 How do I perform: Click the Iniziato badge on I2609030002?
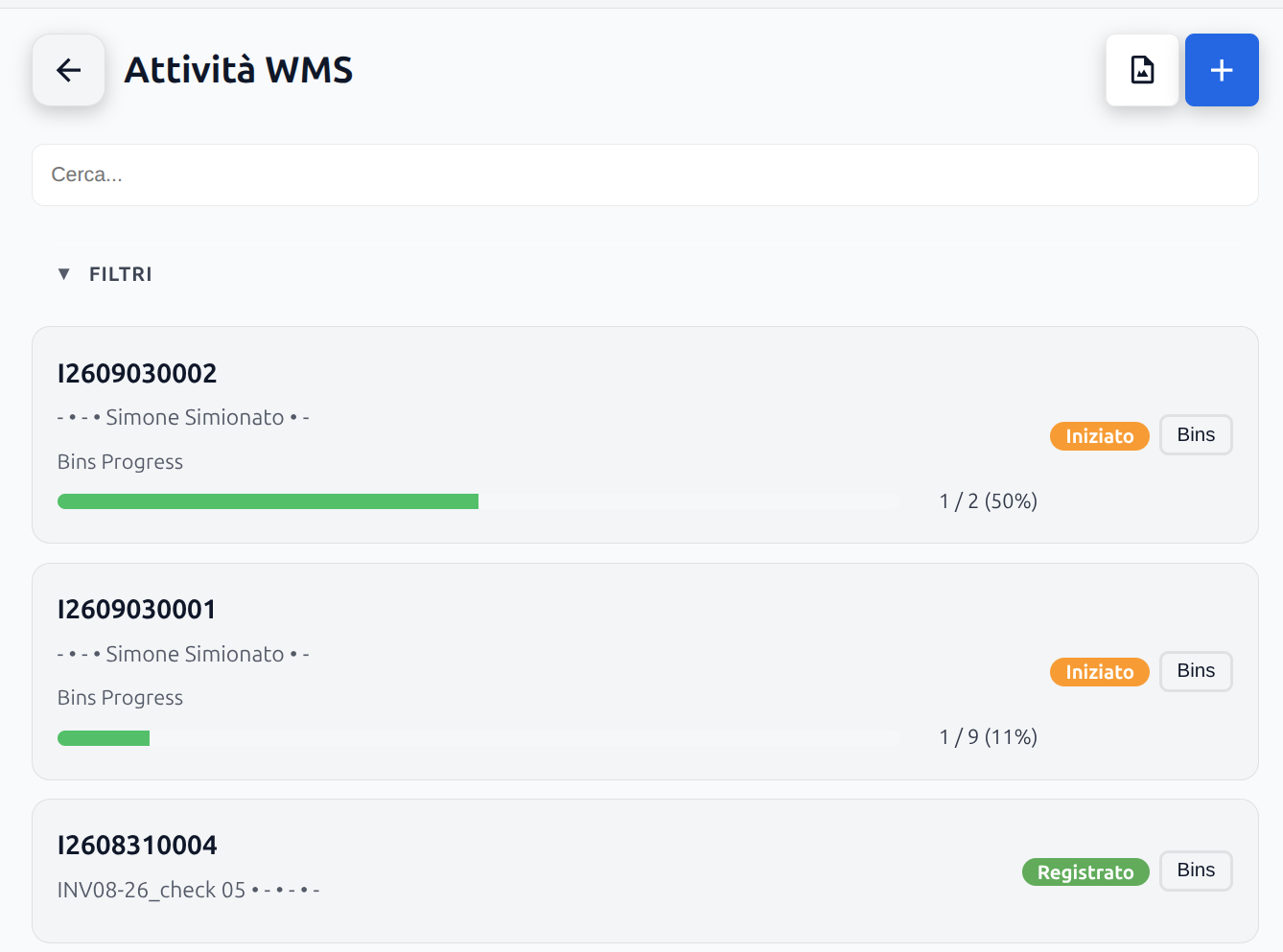point(1100,436)
